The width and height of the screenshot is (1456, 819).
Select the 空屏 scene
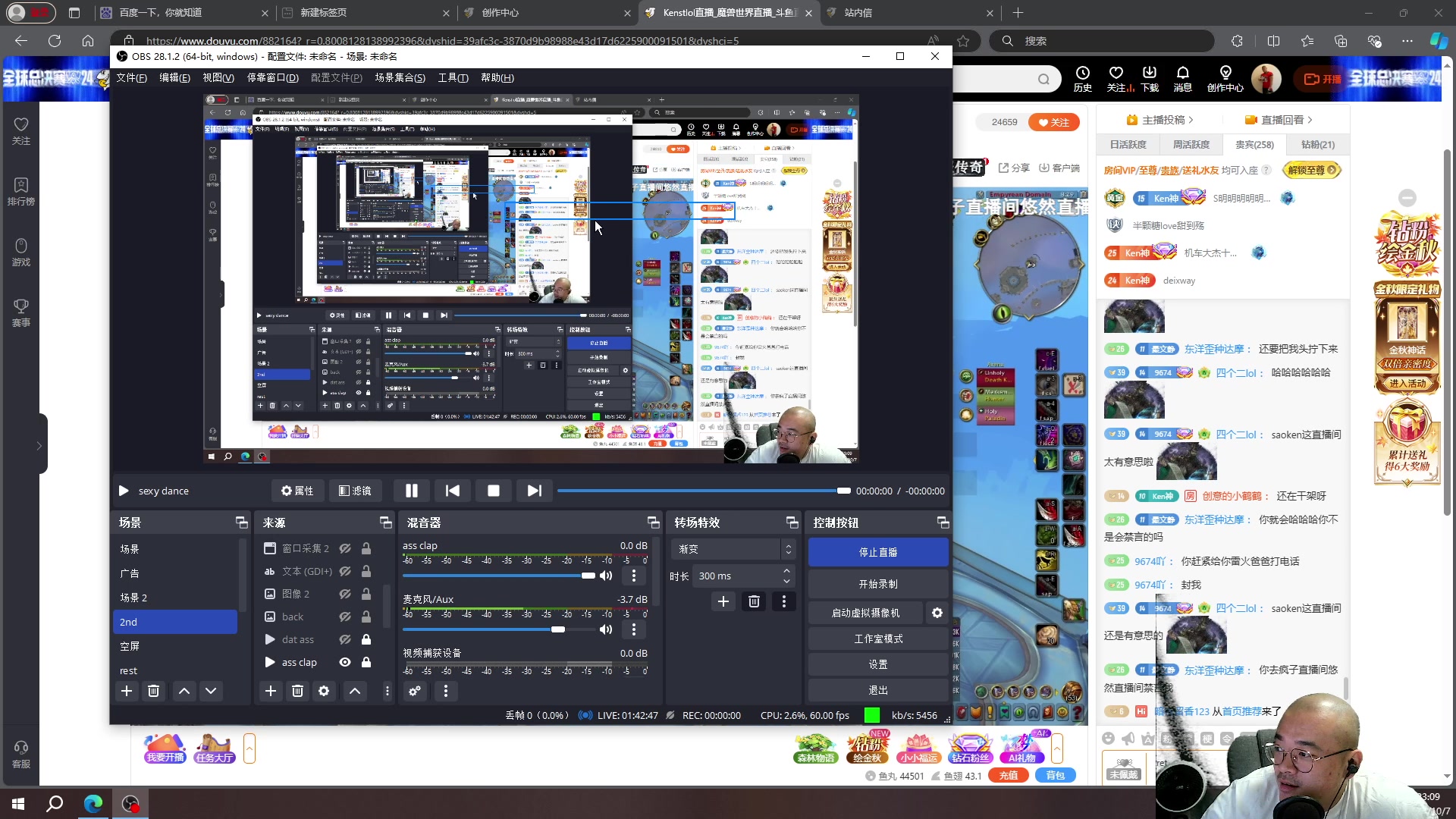(175, 646)
